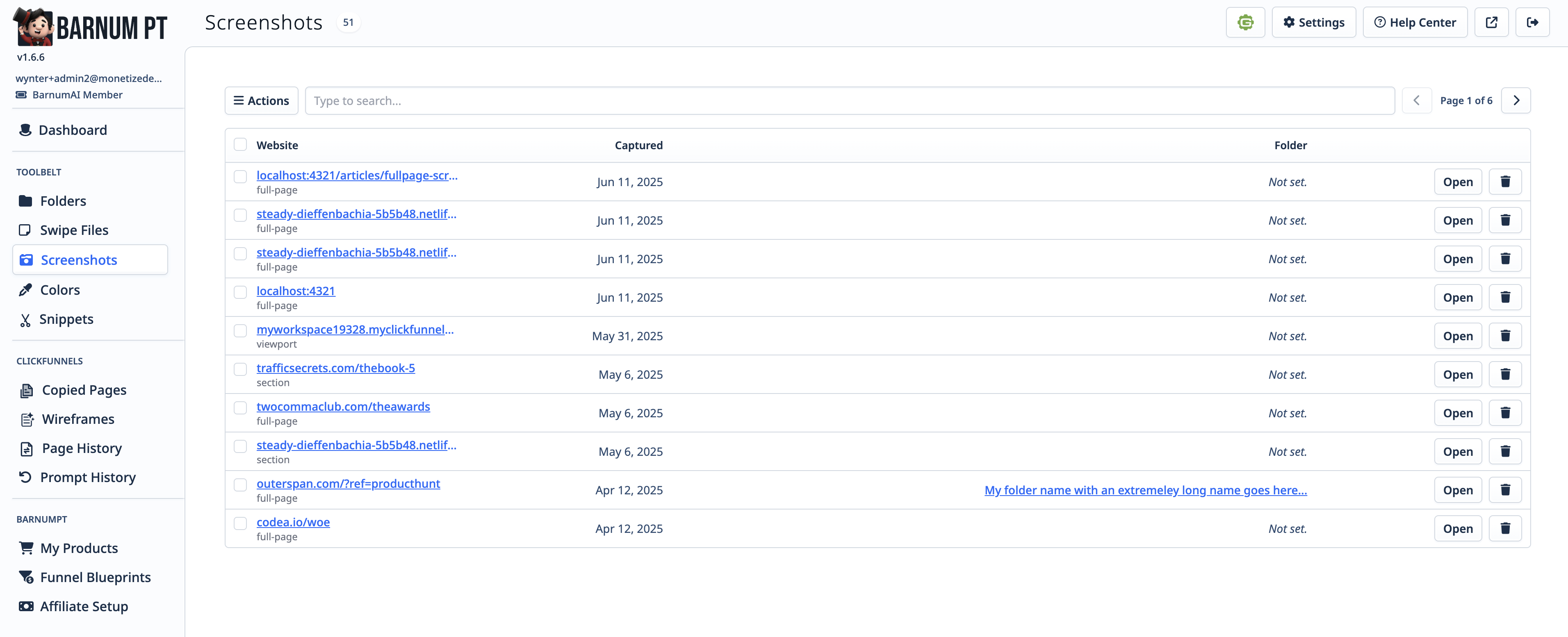Open Colors eyedropper in sidebar
This screenshot has width=1568, height=637.
pyautogui.click(x=59, y=289)
